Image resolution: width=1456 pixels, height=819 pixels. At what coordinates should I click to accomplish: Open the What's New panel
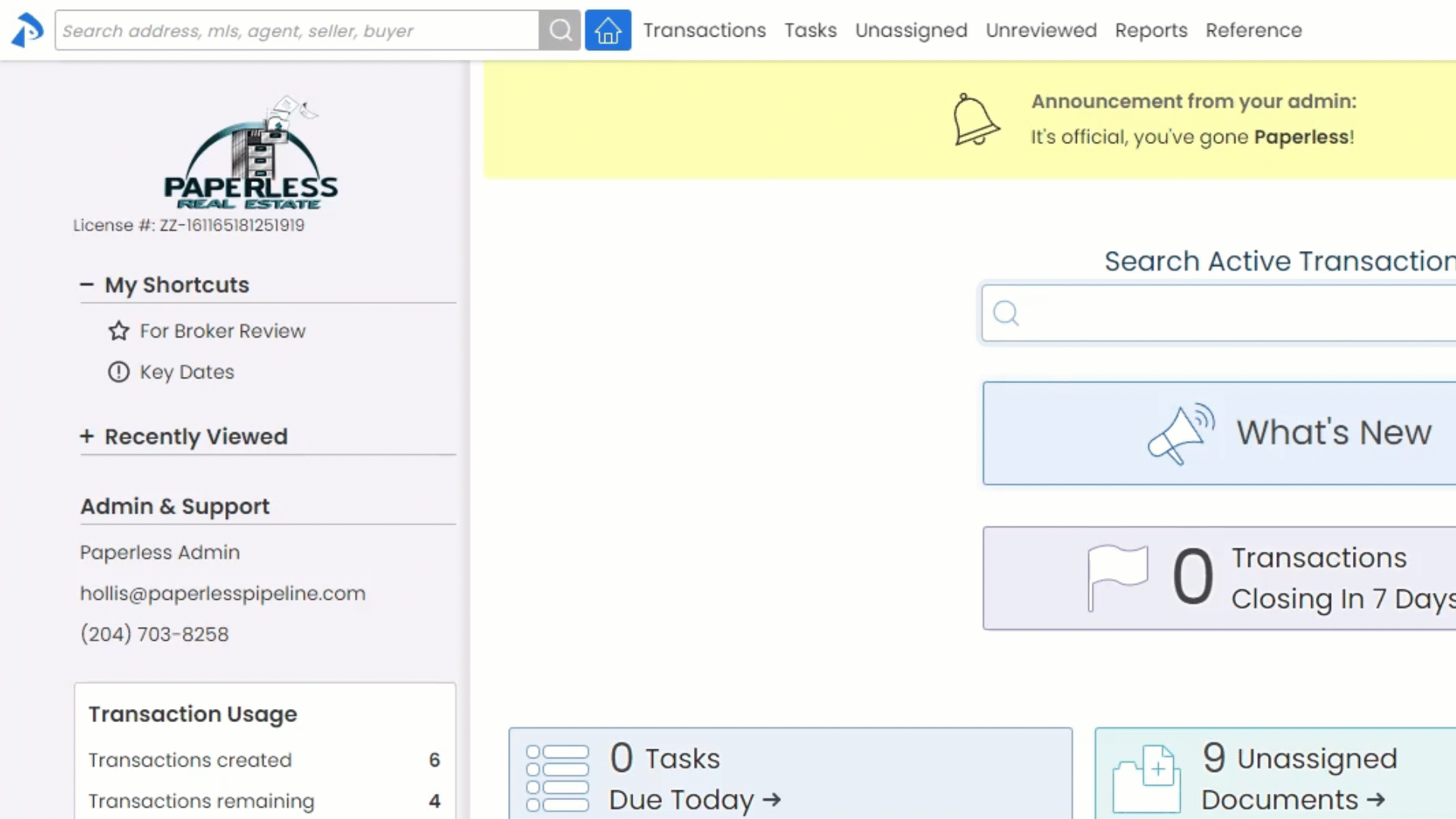(1333, 433)
